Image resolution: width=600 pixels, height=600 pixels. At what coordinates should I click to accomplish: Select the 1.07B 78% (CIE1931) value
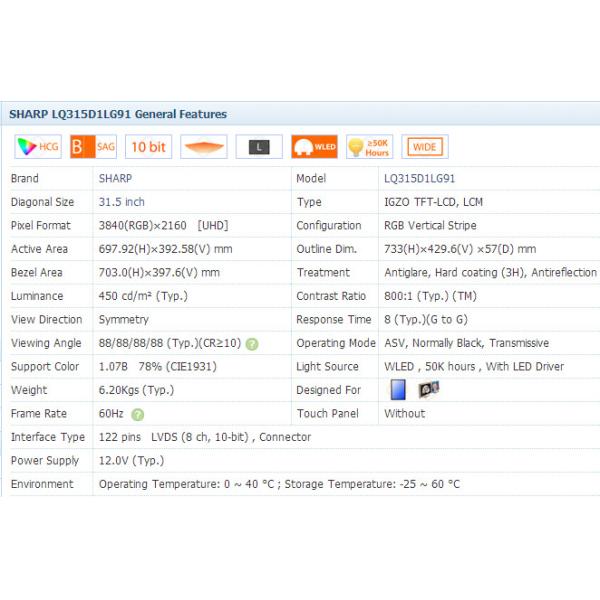point(158,367)
